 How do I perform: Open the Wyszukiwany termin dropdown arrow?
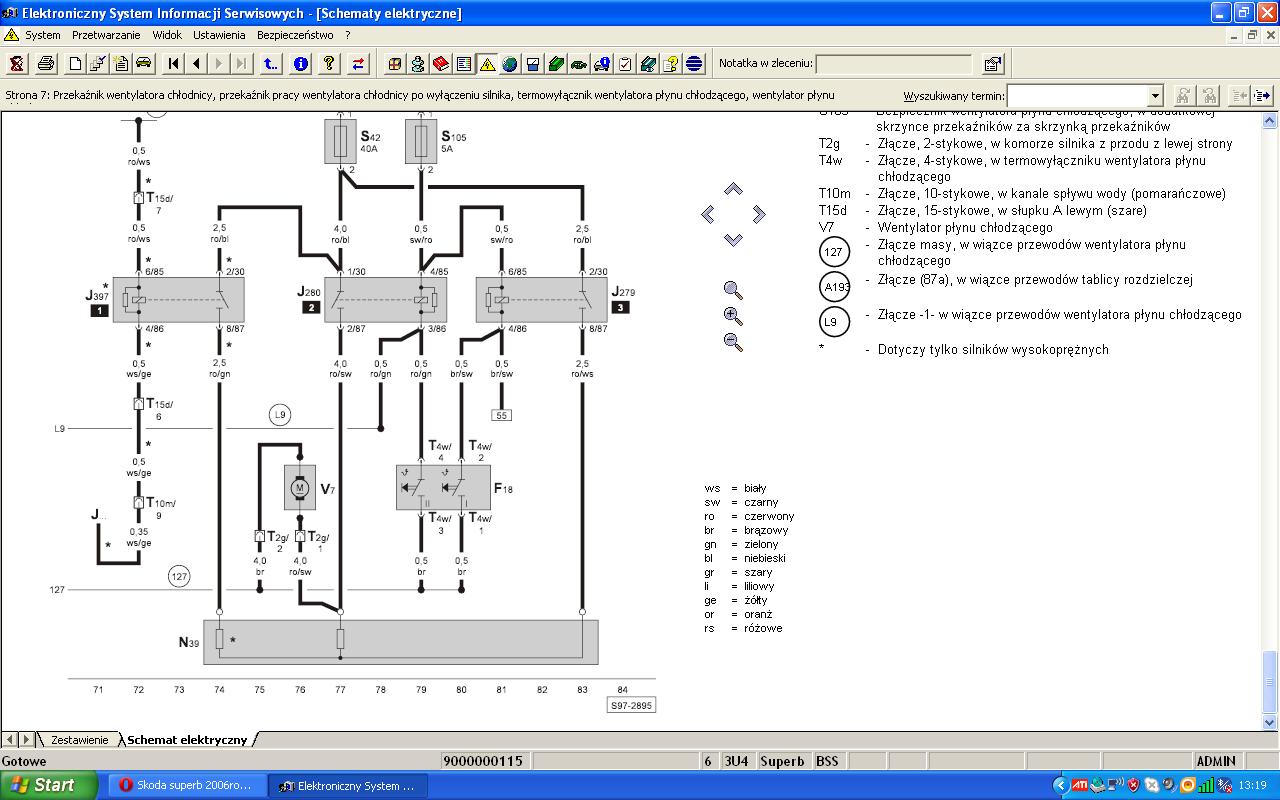(x=1155, y=96)
